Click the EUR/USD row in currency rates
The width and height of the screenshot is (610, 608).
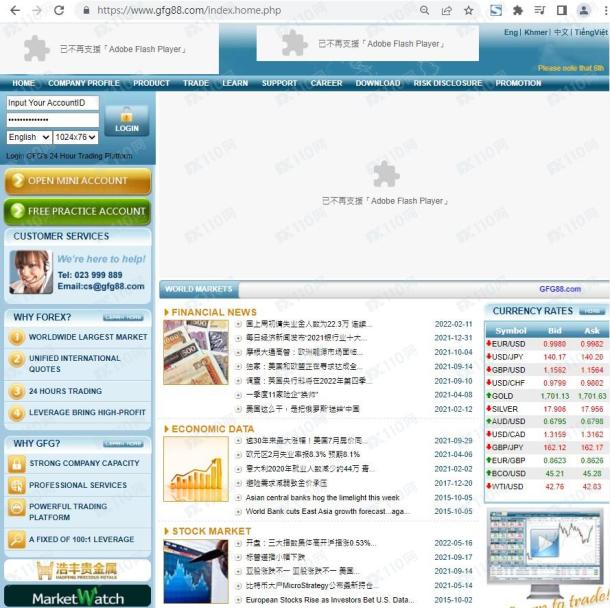[x=547, y=344]
